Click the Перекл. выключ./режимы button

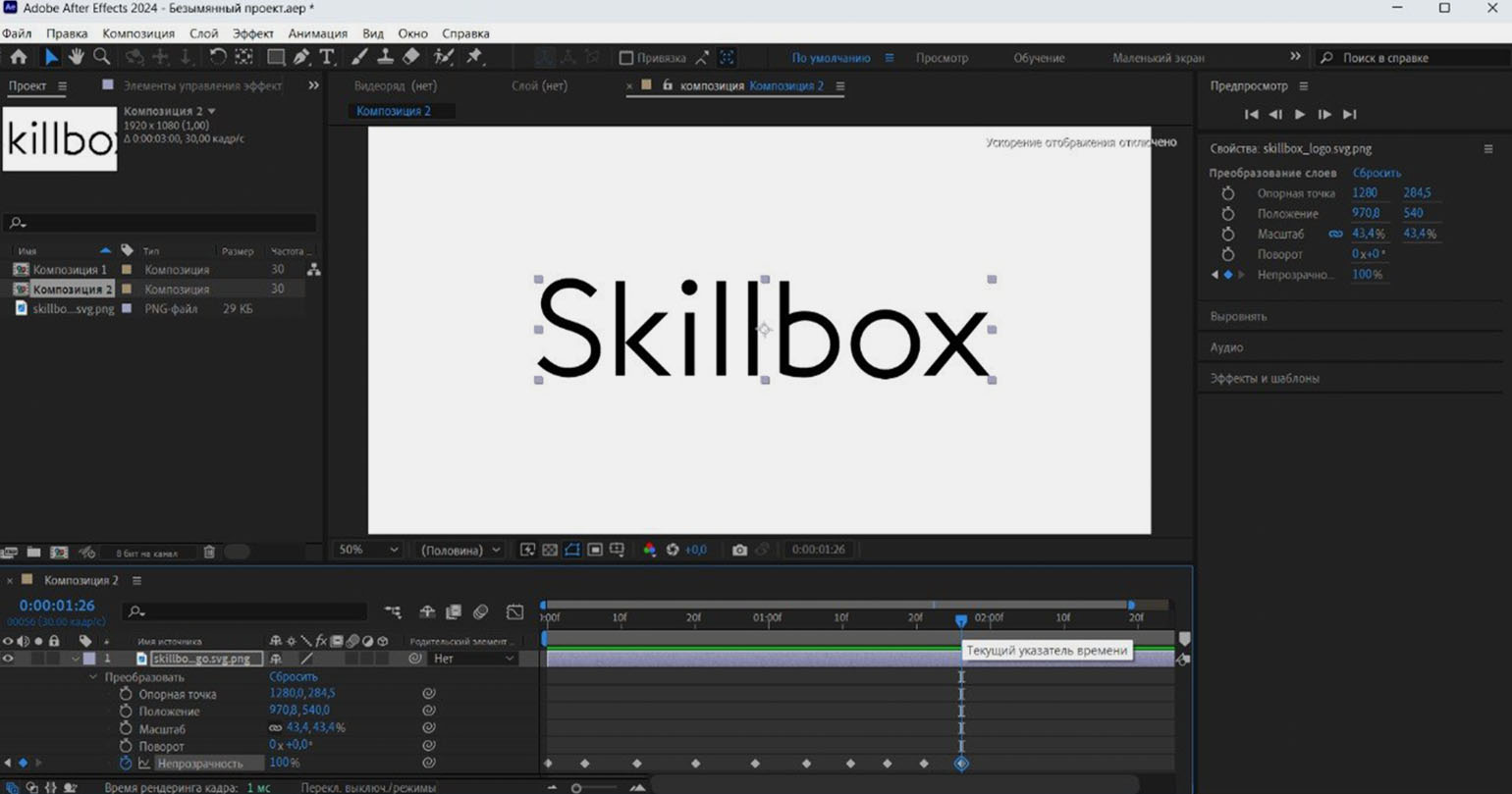point(368,787)
